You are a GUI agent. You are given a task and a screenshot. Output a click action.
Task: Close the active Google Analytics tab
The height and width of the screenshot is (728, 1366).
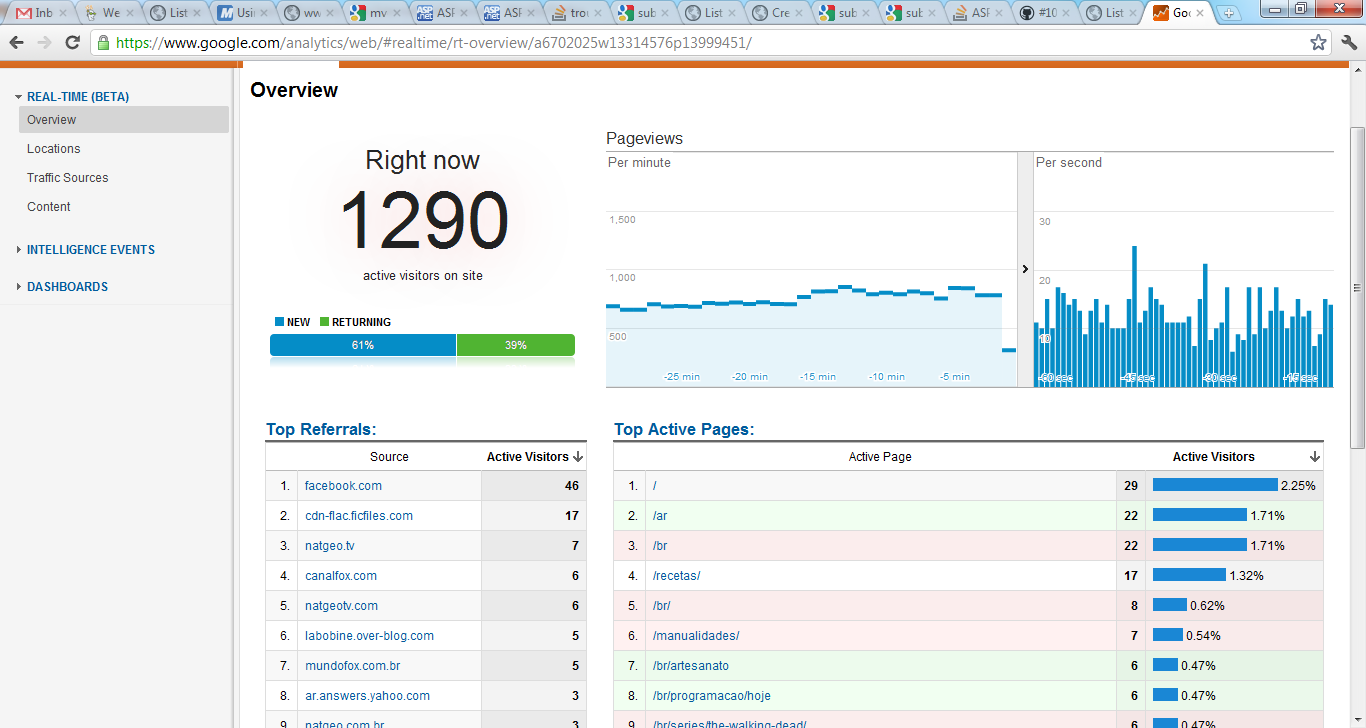[x=1198, y=13]
